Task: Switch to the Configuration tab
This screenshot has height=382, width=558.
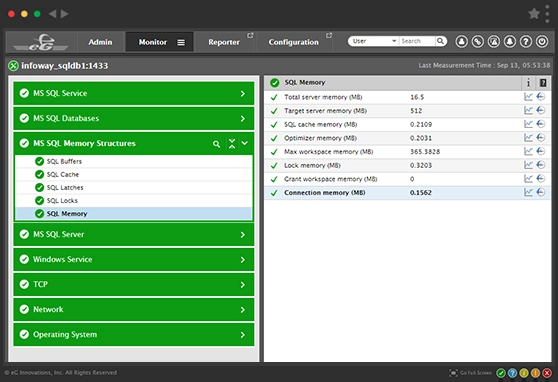Action: (294, 42)
